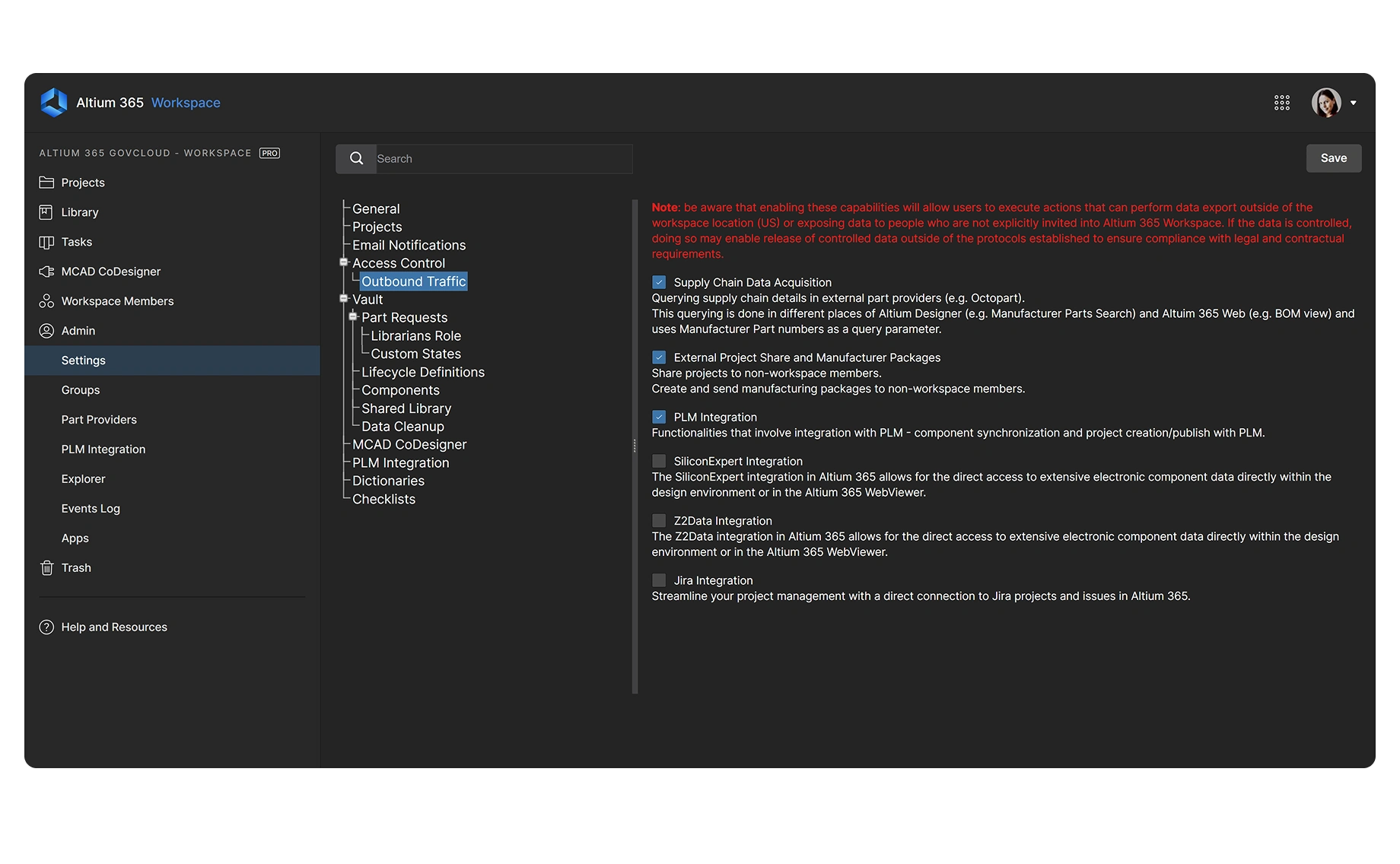Open Part Providers in Admin menu
Image resolution: width=1400 pixels, height=864 pixels.
point(99,420)
